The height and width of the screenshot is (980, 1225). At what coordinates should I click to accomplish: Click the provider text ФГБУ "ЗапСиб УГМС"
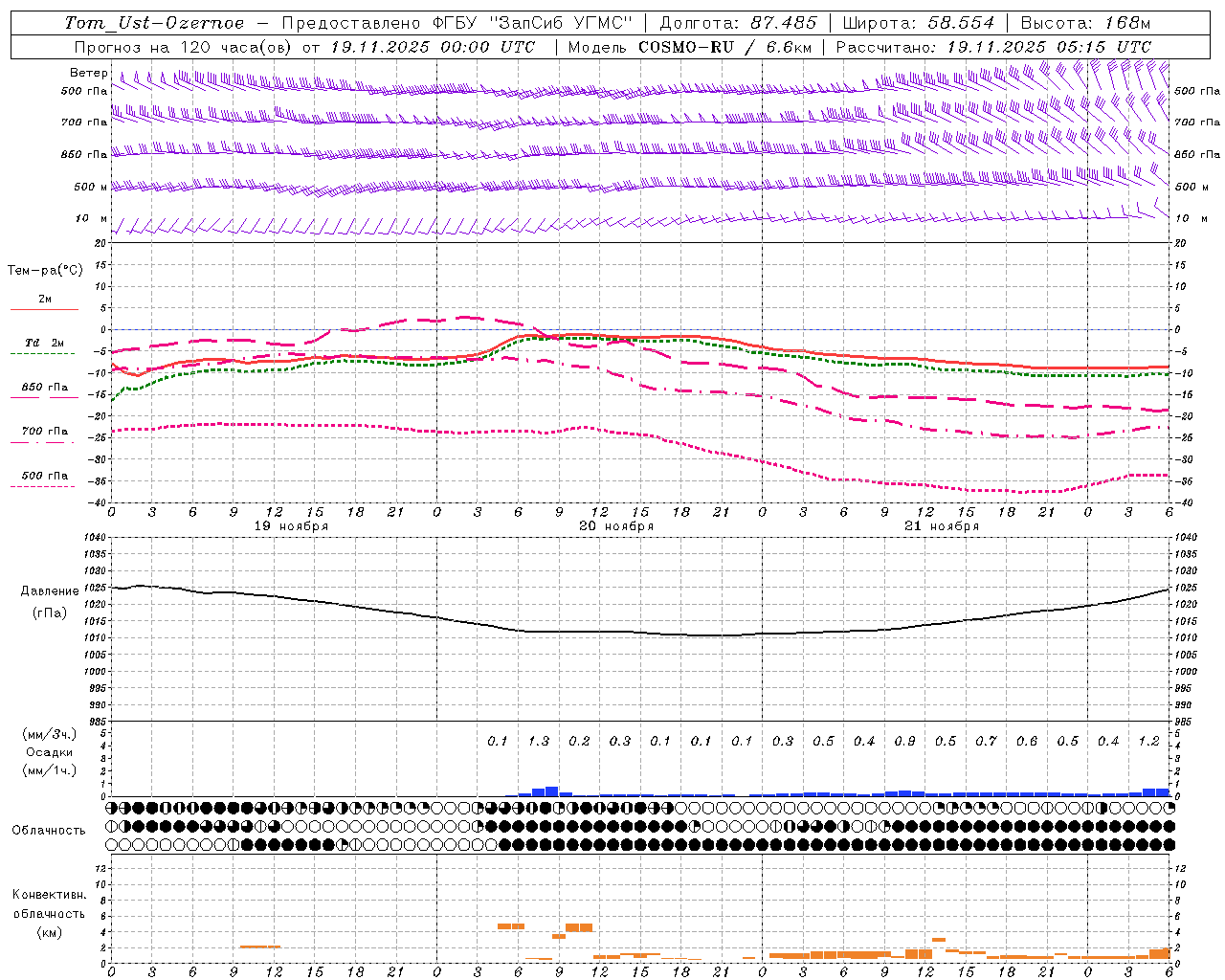click(x=533, y=23)
